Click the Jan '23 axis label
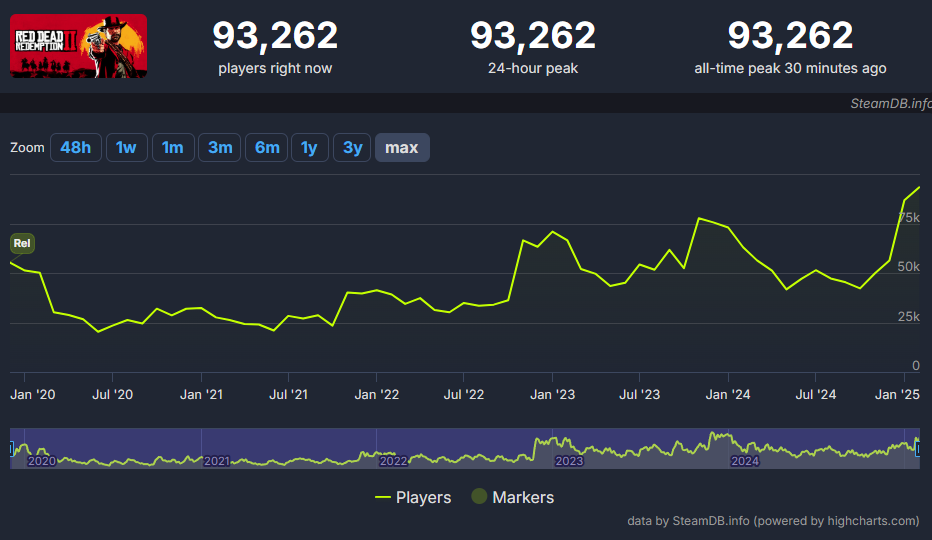 pyautogui.click(x=553, y=395)
